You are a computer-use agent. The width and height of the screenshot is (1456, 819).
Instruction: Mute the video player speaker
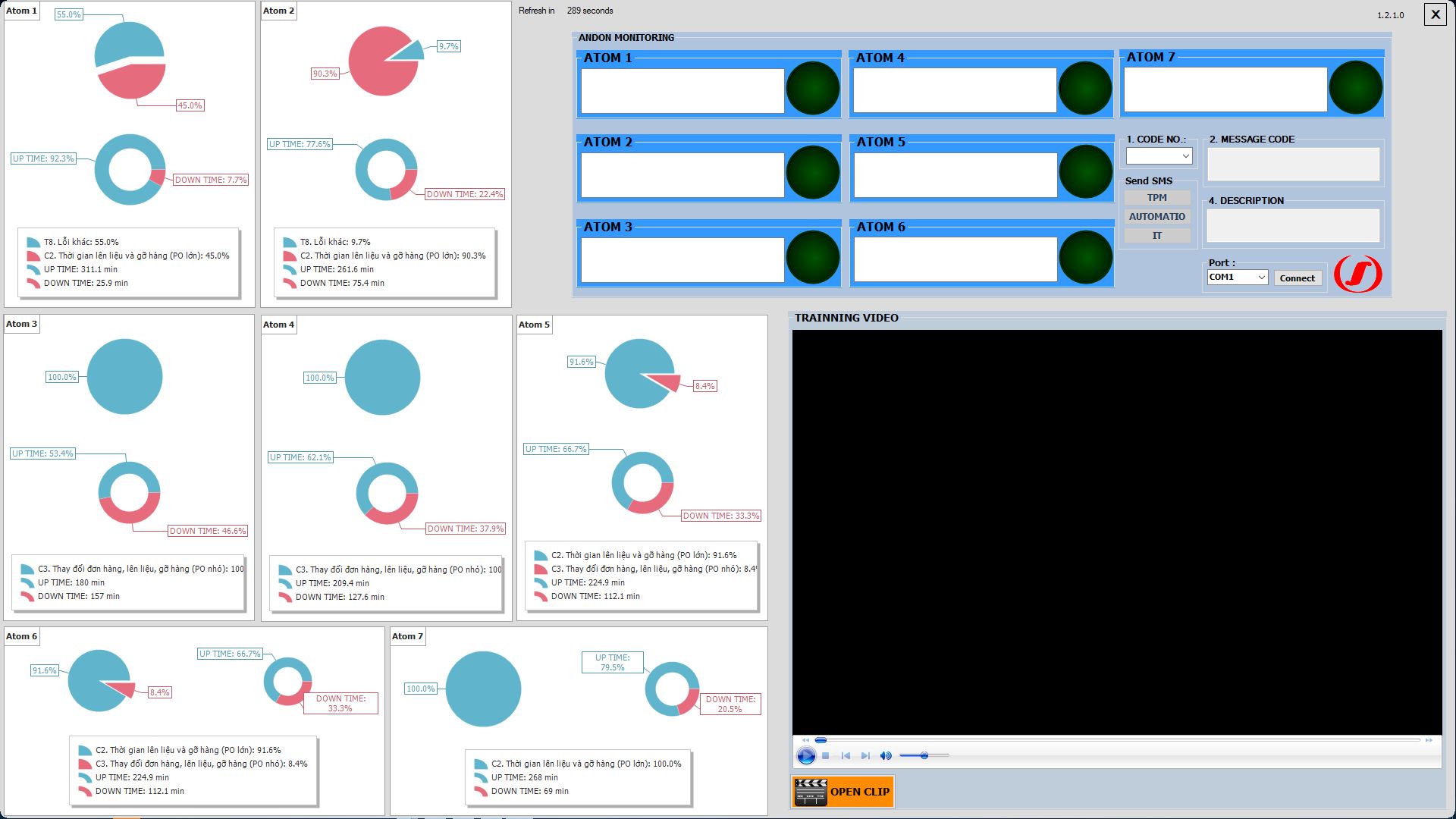tap(885, 755)
